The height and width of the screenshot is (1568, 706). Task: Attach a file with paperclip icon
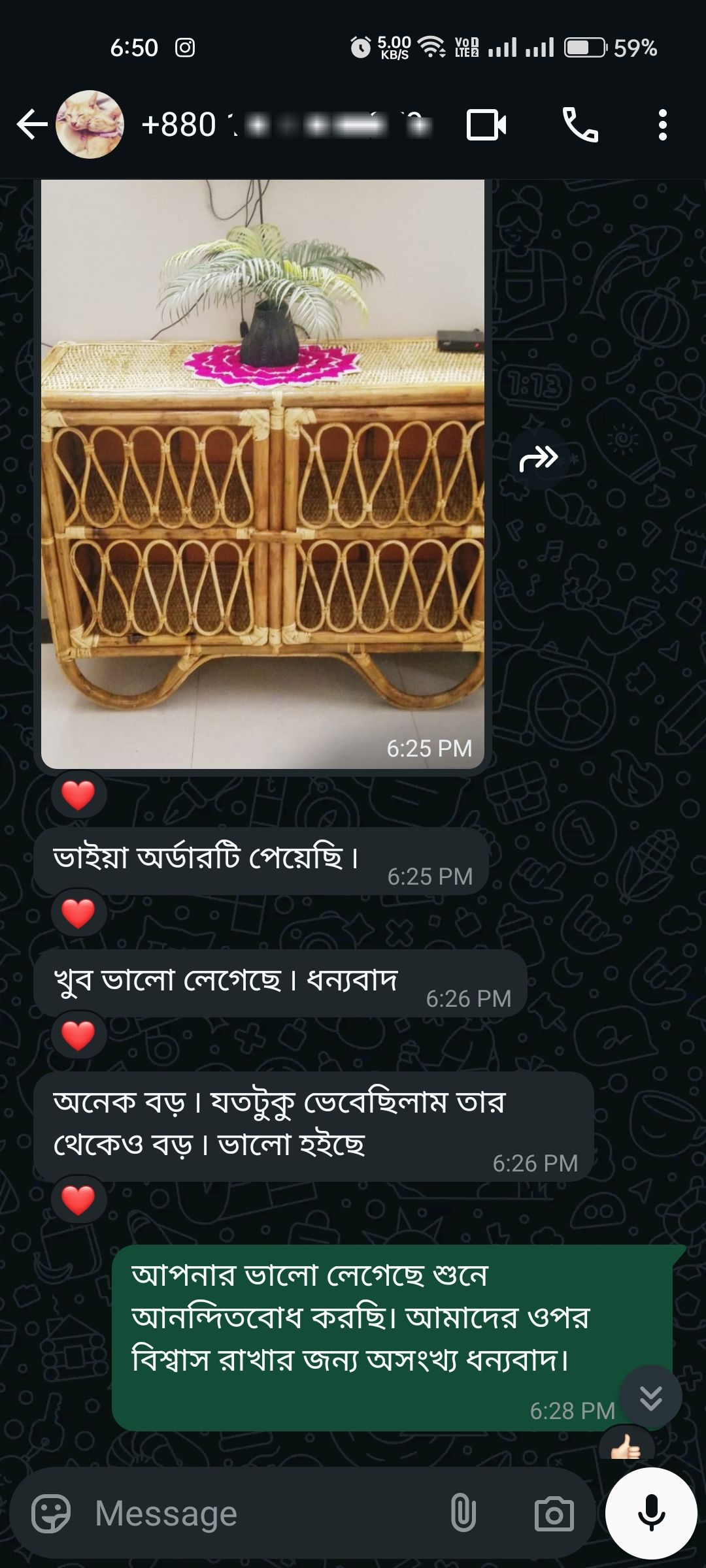point(463,1513)
